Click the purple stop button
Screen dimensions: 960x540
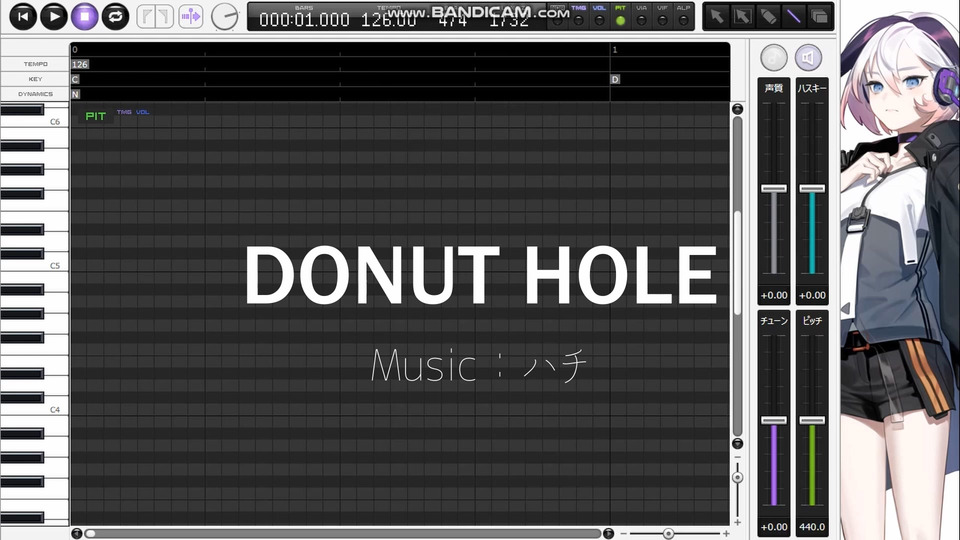point(84,17)
